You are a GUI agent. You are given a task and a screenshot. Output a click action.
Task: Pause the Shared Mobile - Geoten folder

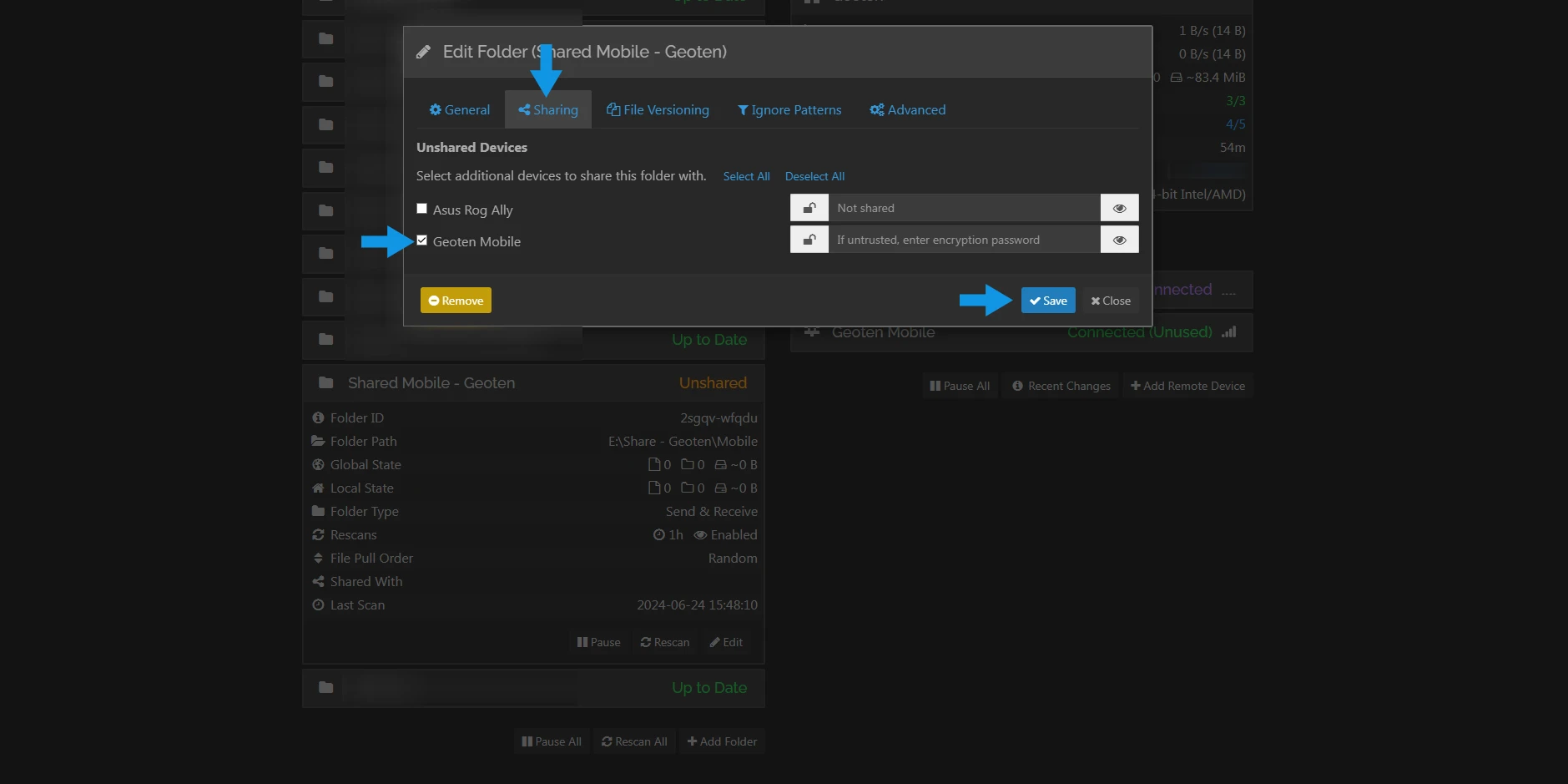(598, 642)
